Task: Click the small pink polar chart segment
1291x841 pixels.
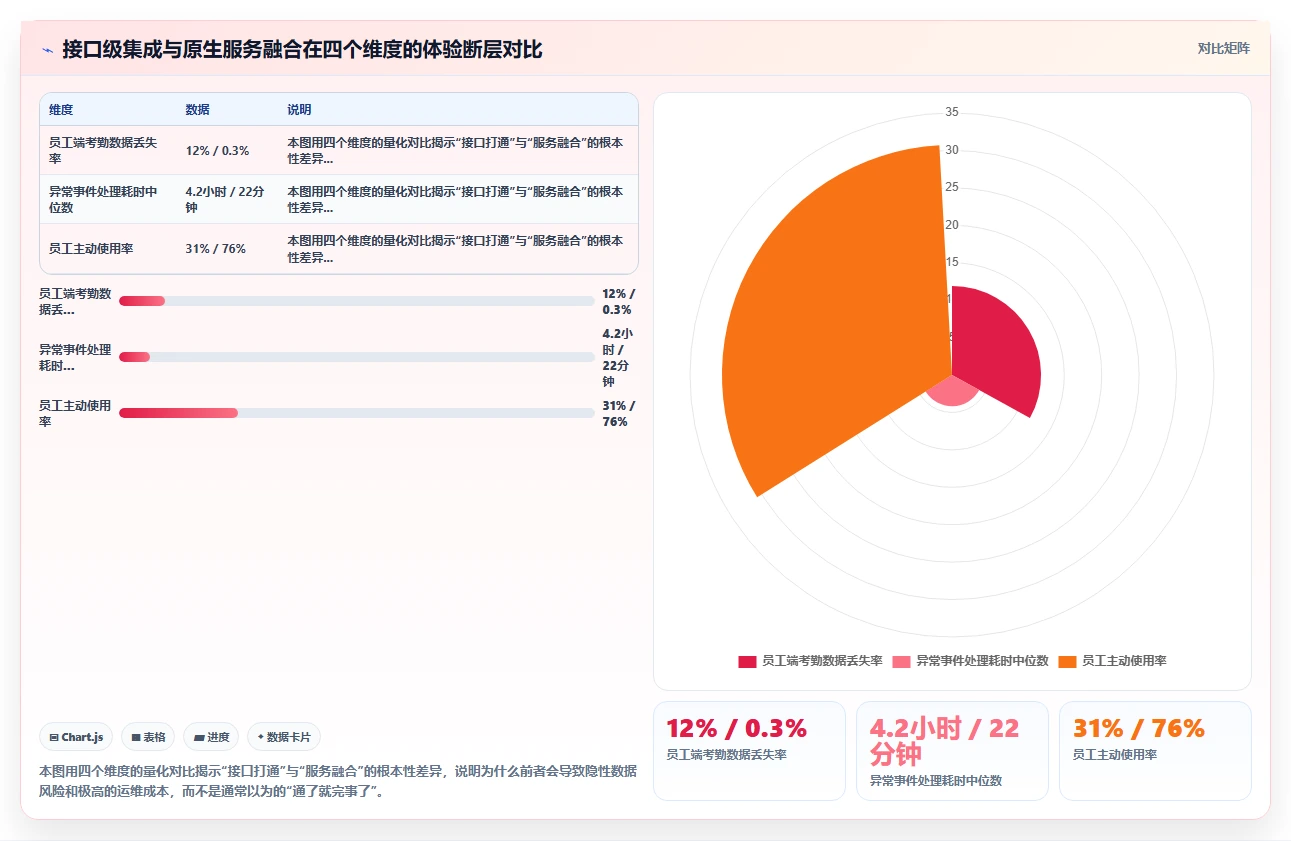Action: (x=951, y=392)
